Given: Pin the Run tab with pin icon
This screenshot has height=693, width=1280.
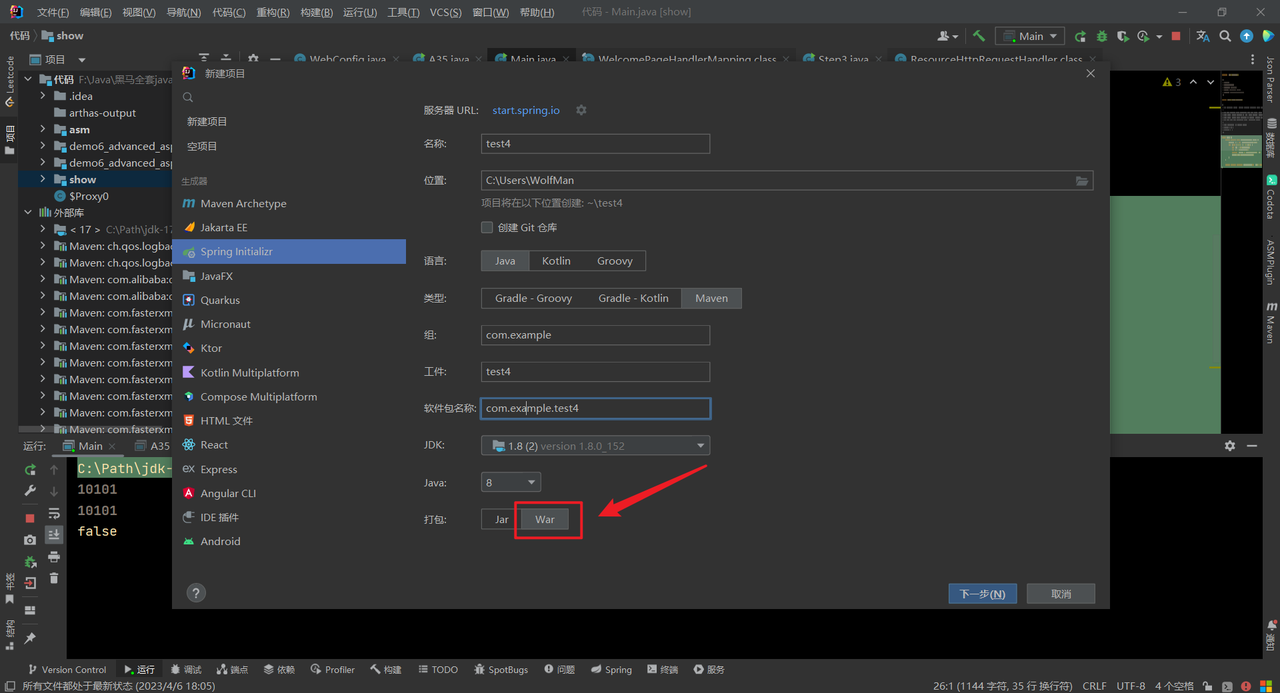Looking at the screenshot, I should [x=30, y=638].
